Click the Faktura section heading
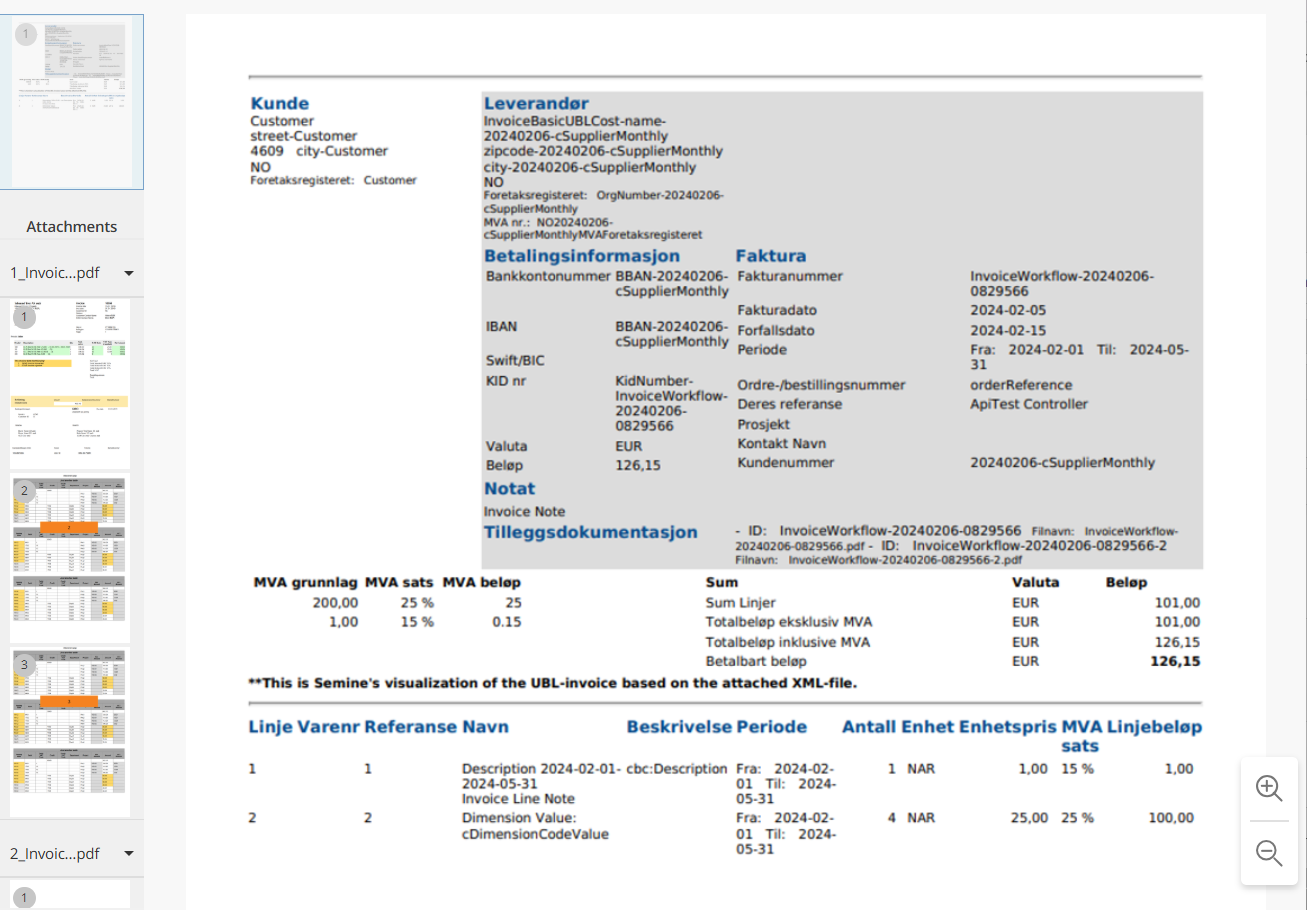Screen dimensions: 1307x910 (x=770, y=256)
